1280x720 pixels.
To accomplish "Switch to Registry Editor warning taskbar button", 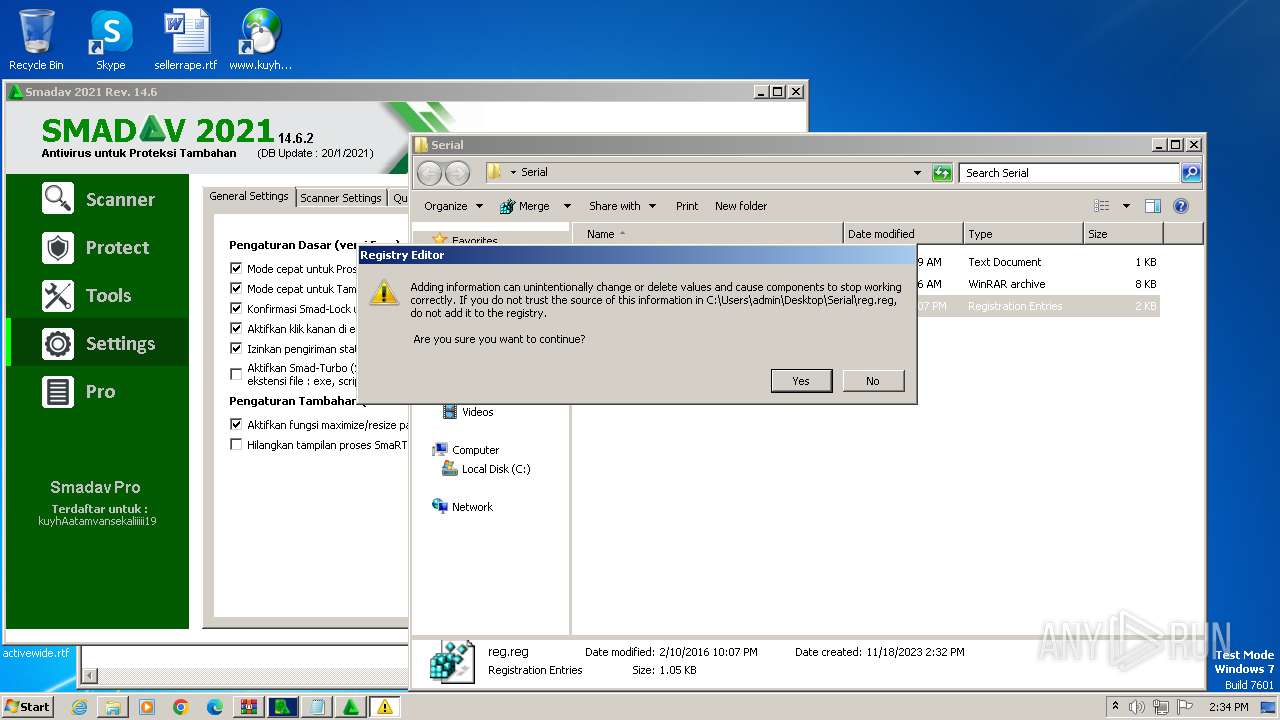I will pos(385,707).
